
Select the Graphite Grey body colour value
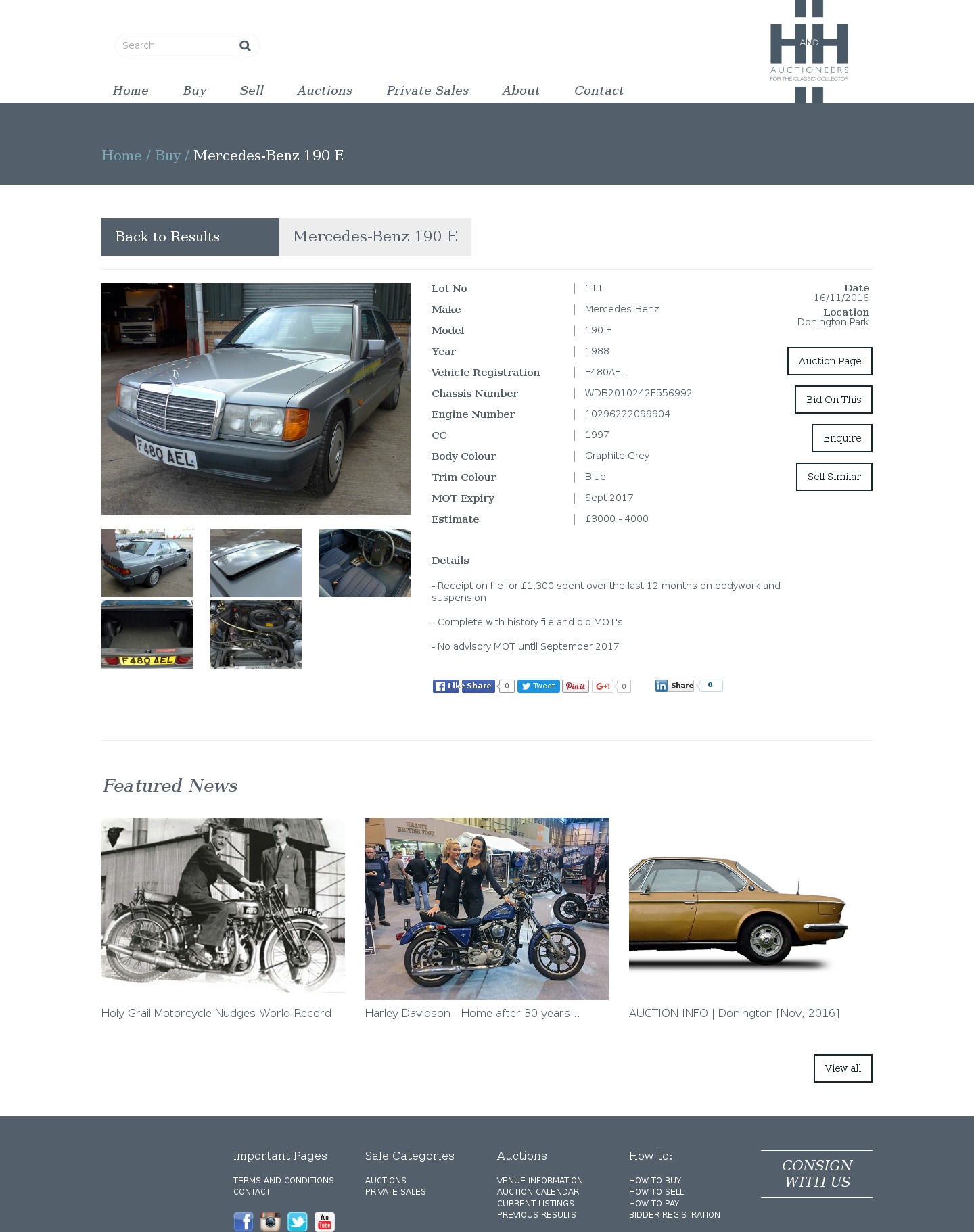coord(617,456)
